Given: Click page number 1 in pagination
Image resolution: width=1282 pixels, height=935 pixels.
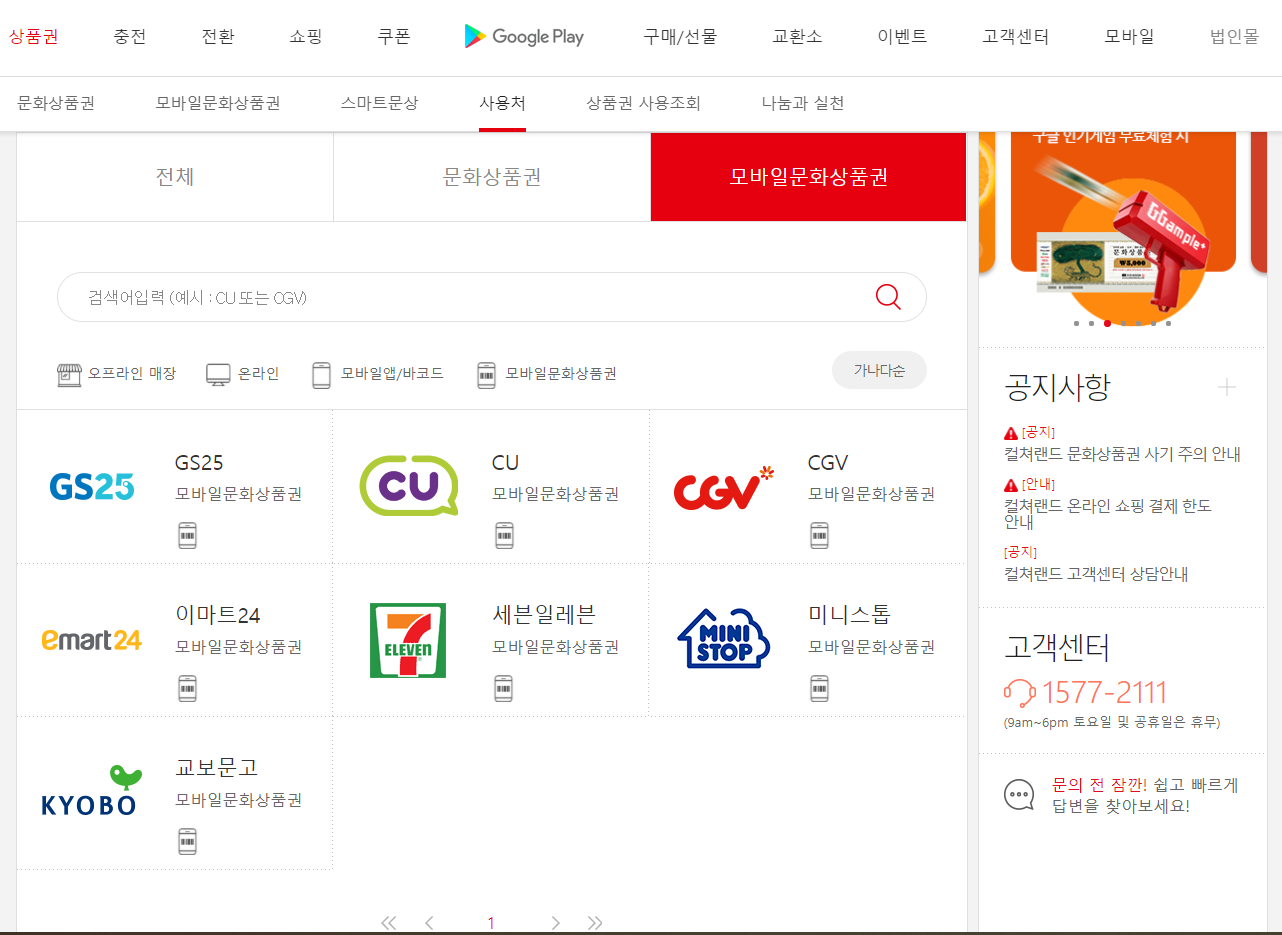Looking at the screenshot, I should point(491,923).
